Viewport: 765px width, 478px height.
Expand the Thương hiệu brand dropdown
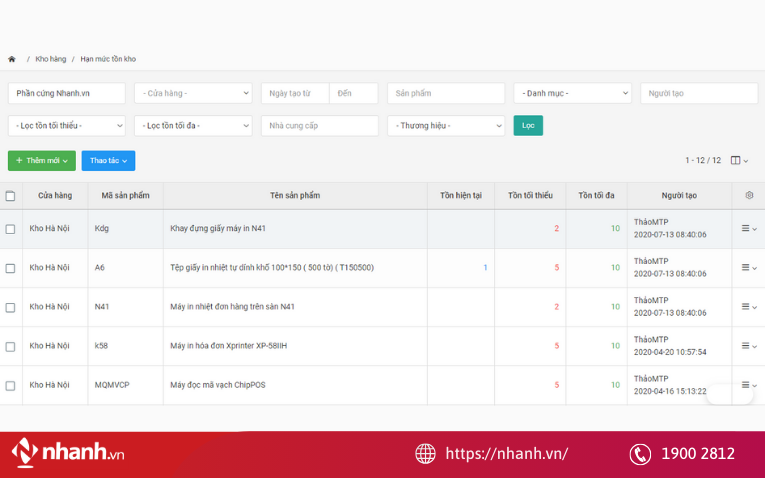click(446, 126)
